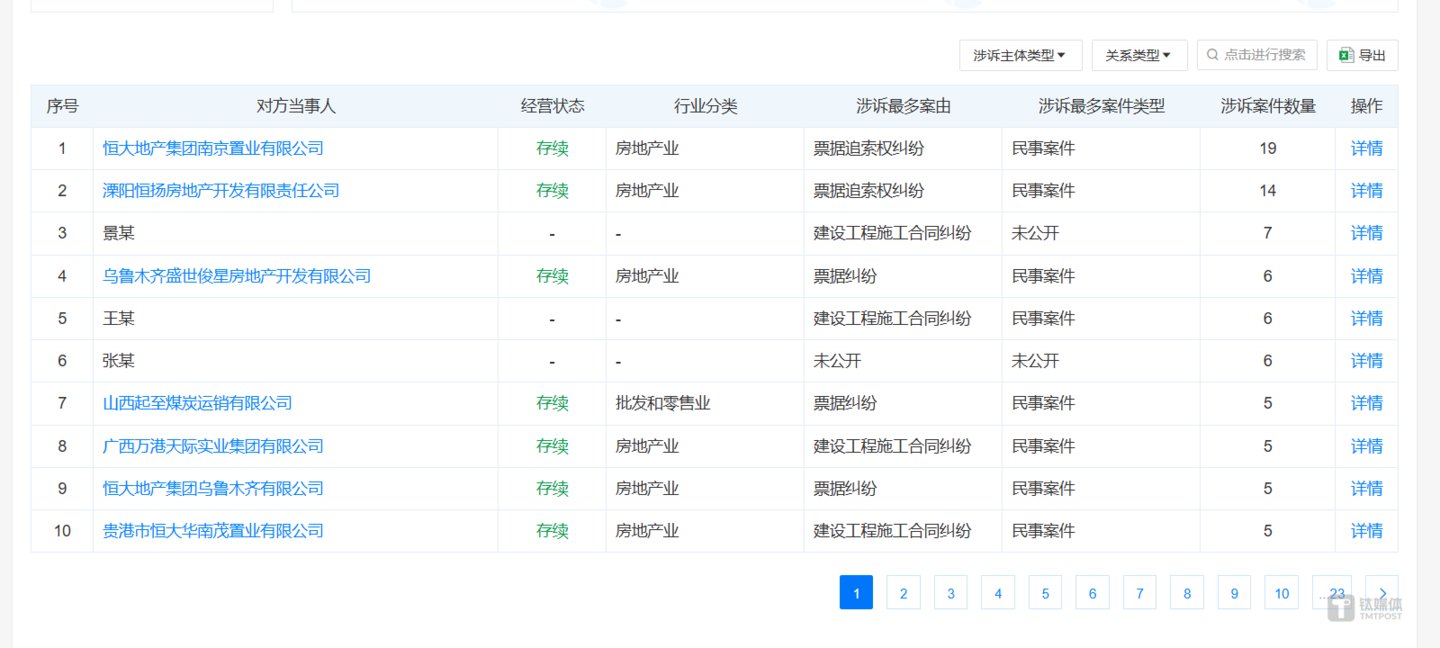Open 恒大地产集团南京置业有限公司 company link
1440x648 pixels.
pyautogui.click(x=213, y=148)
